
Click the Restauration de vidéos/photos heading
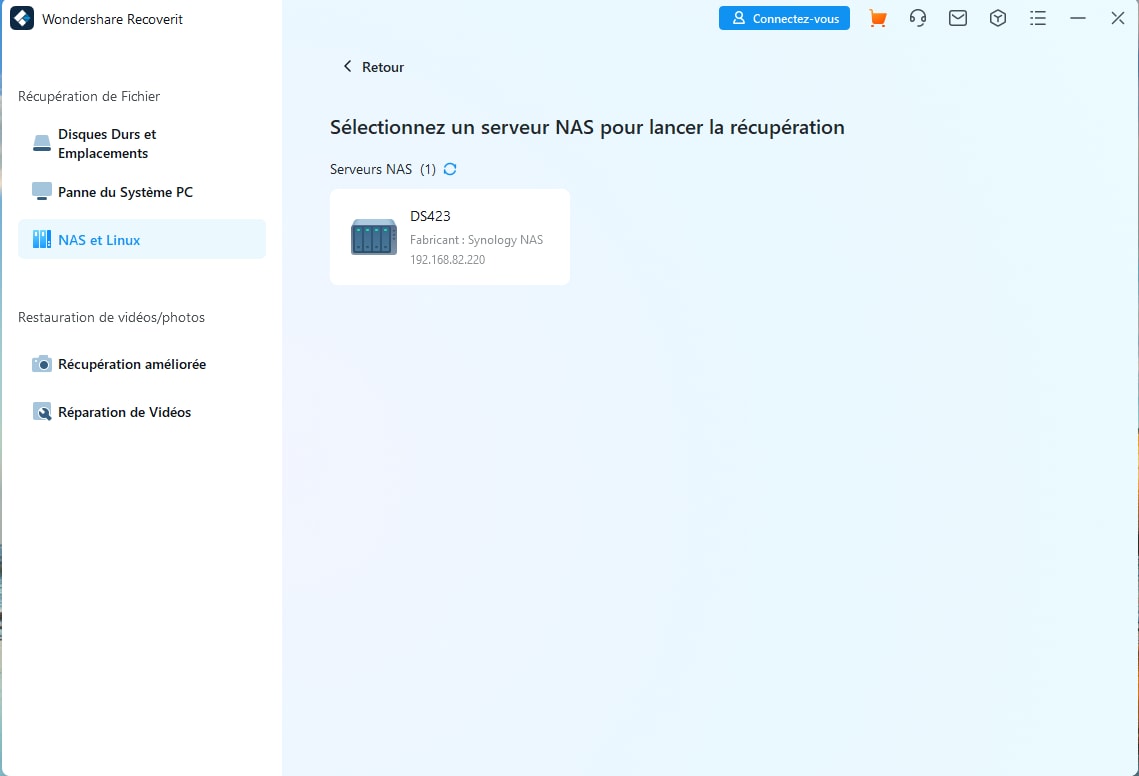click(111, 318)
